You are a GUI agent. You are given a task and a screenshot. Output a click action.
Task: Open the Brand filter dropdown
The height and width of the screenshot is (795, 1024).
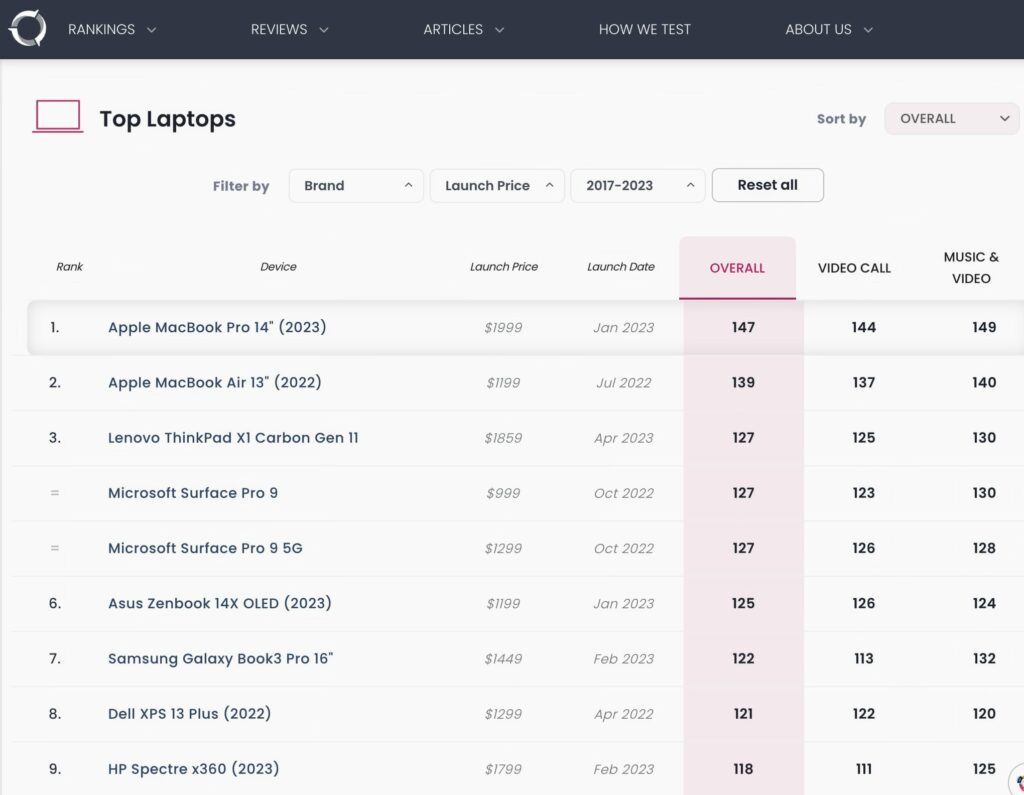[356, 186]
